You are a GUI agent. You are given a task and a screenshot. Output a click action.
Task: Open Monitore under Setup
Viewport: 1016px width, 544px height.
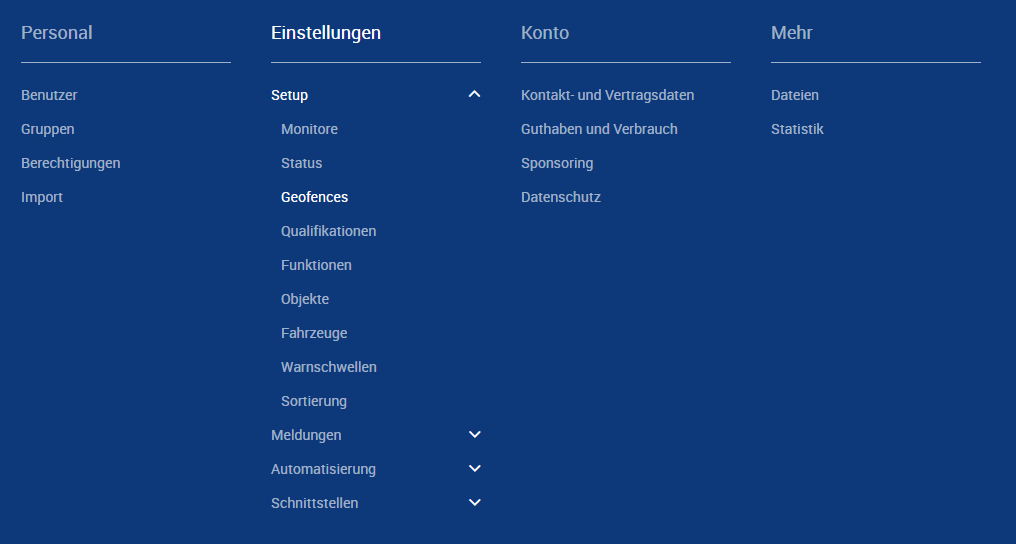point(309,129)
